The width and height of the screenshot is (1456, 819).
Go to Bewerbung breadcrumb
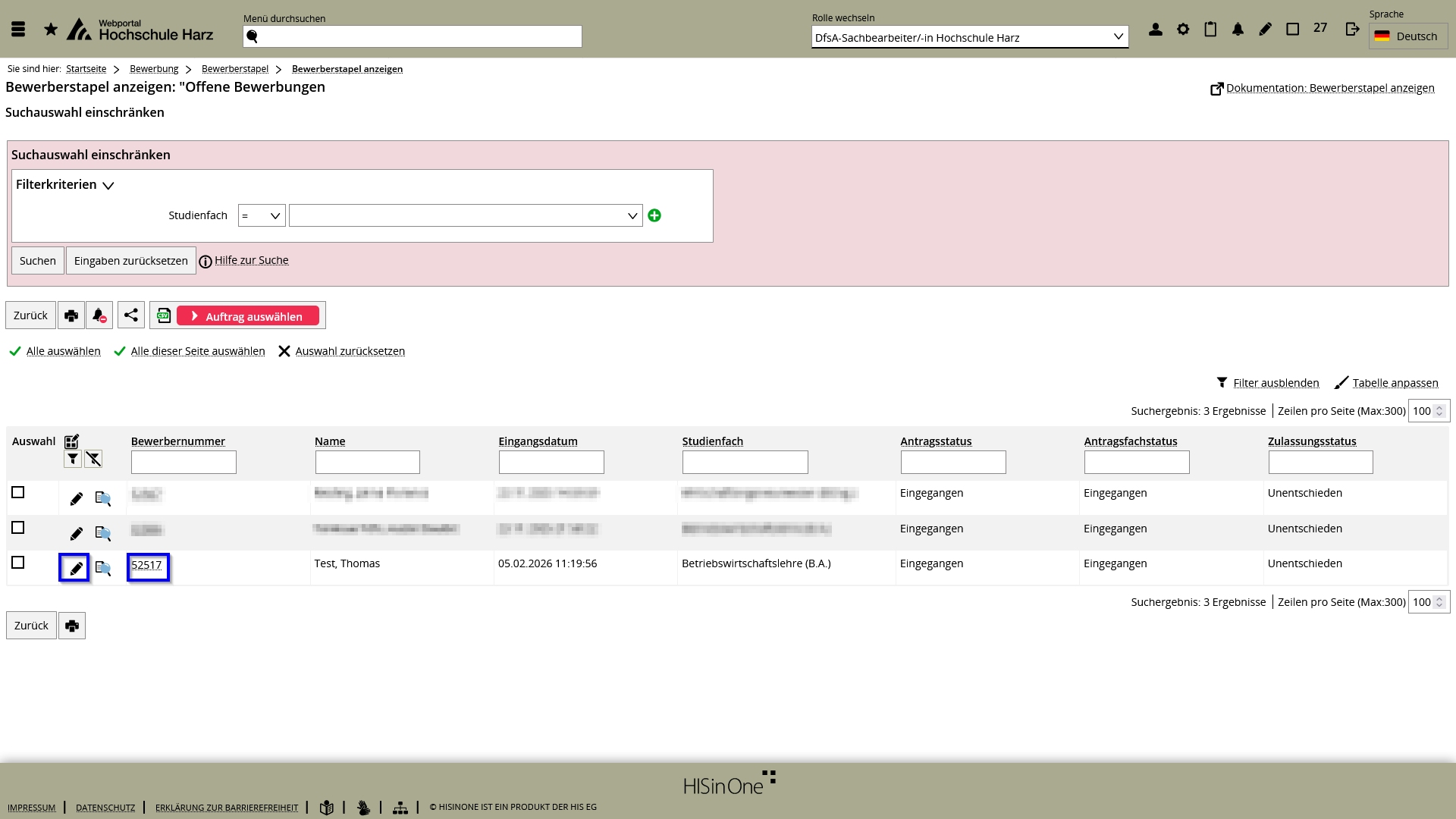coord(154,69)
